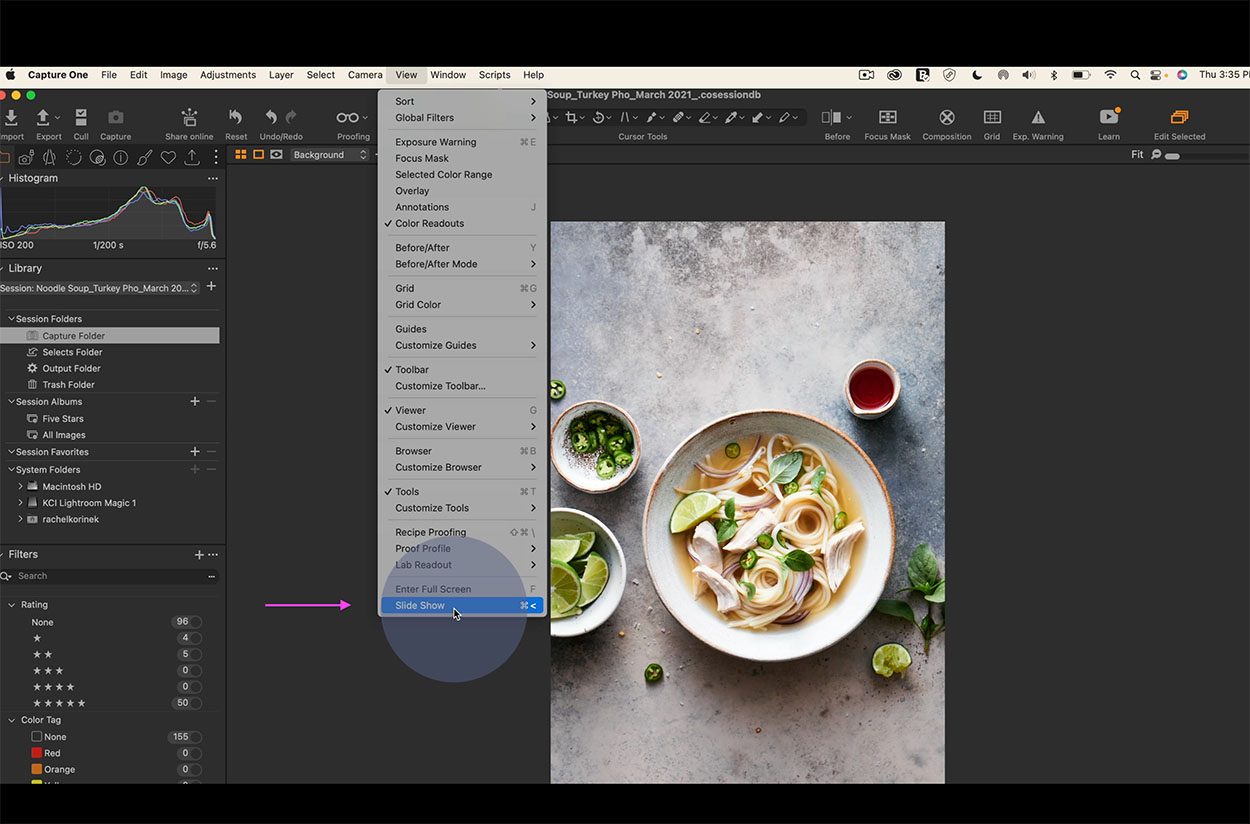Open the Window menu
The width and height of the screenshot is (1250, 824).
[447, 74]
